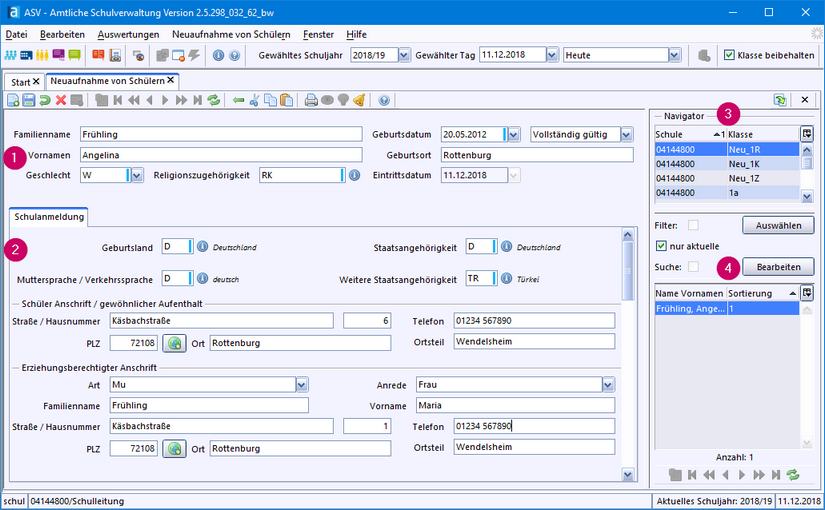Open the Auswertungen menu
825x510 pixels.
[x=129, y=34]
